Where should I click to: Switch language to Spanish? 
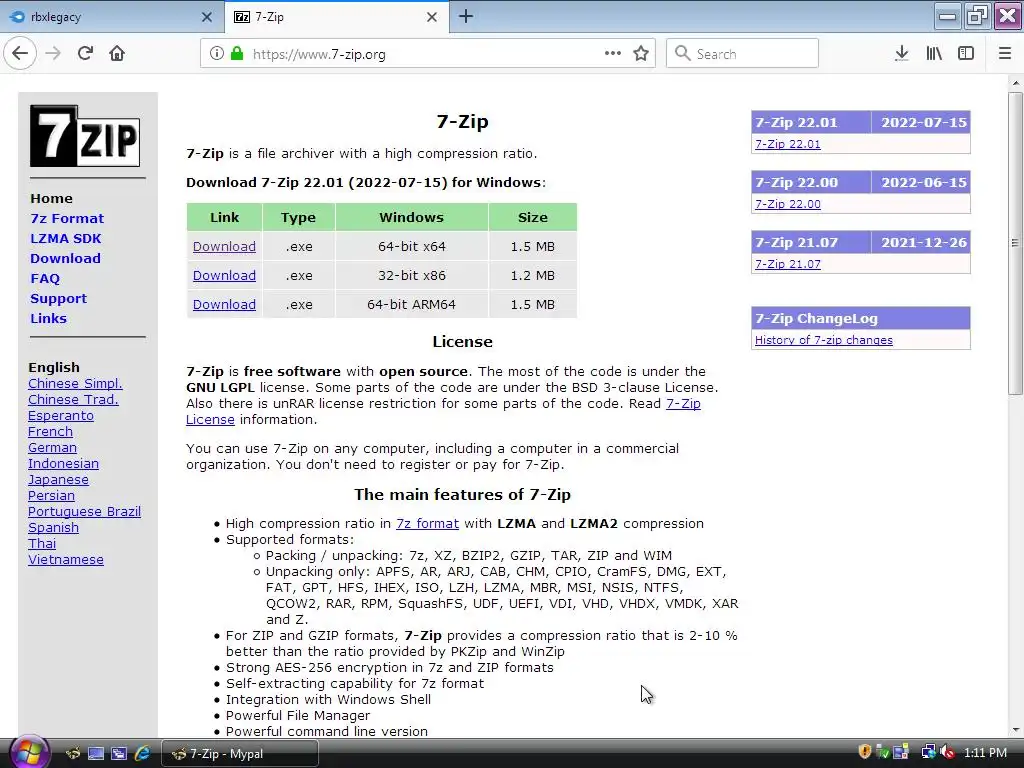(53, 528)
